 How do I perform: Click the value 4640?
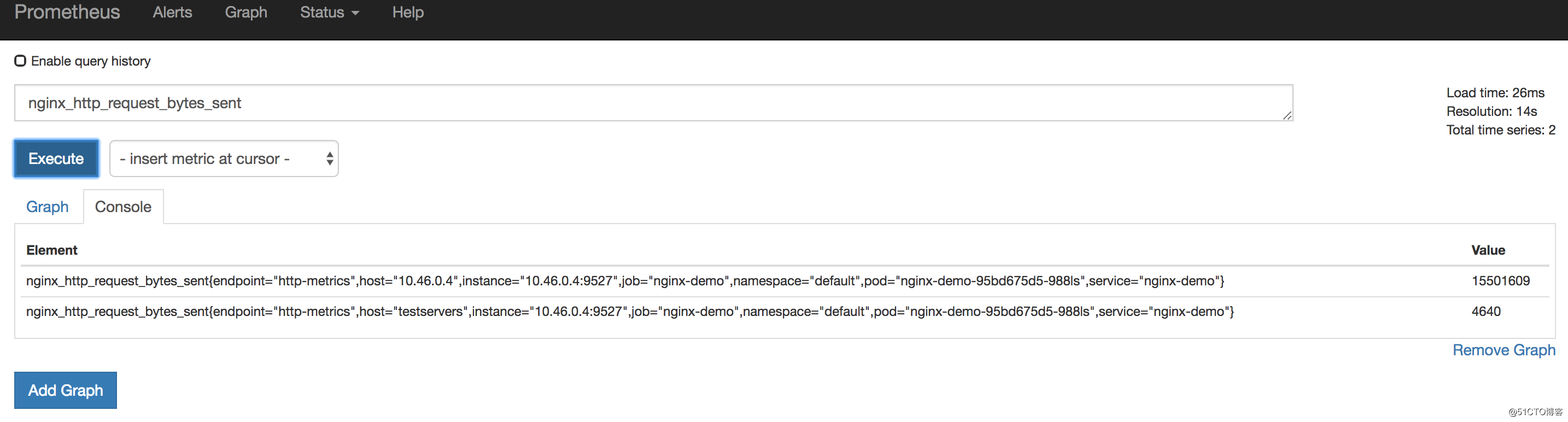[x=1486, y=311]
